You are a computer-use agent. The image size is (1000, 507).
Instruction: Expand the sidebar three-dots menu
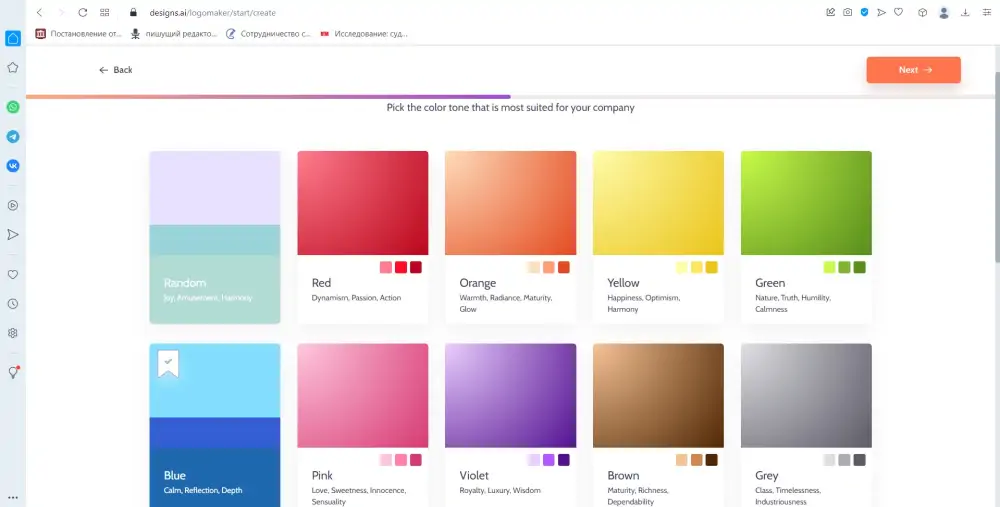coord(13,497)
